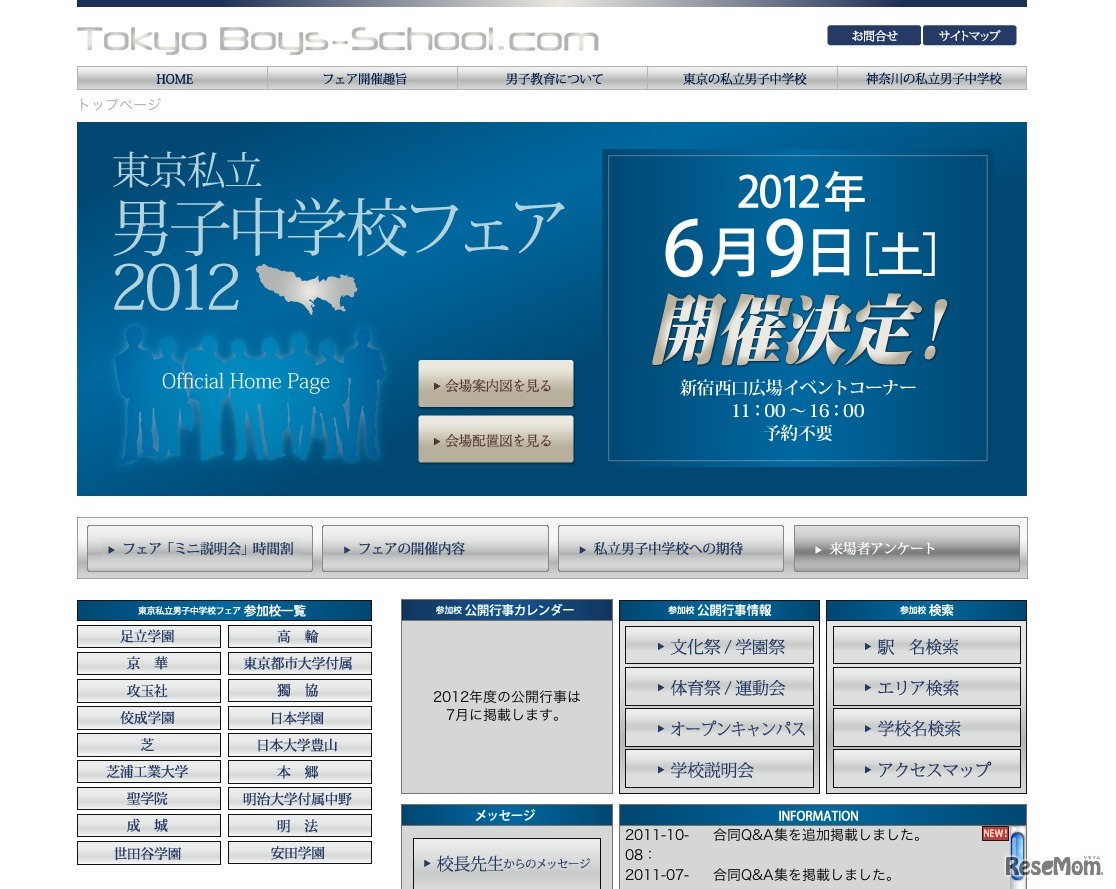
Task: Open the 駅名検索 station search
Action: [x=925, y=645]
